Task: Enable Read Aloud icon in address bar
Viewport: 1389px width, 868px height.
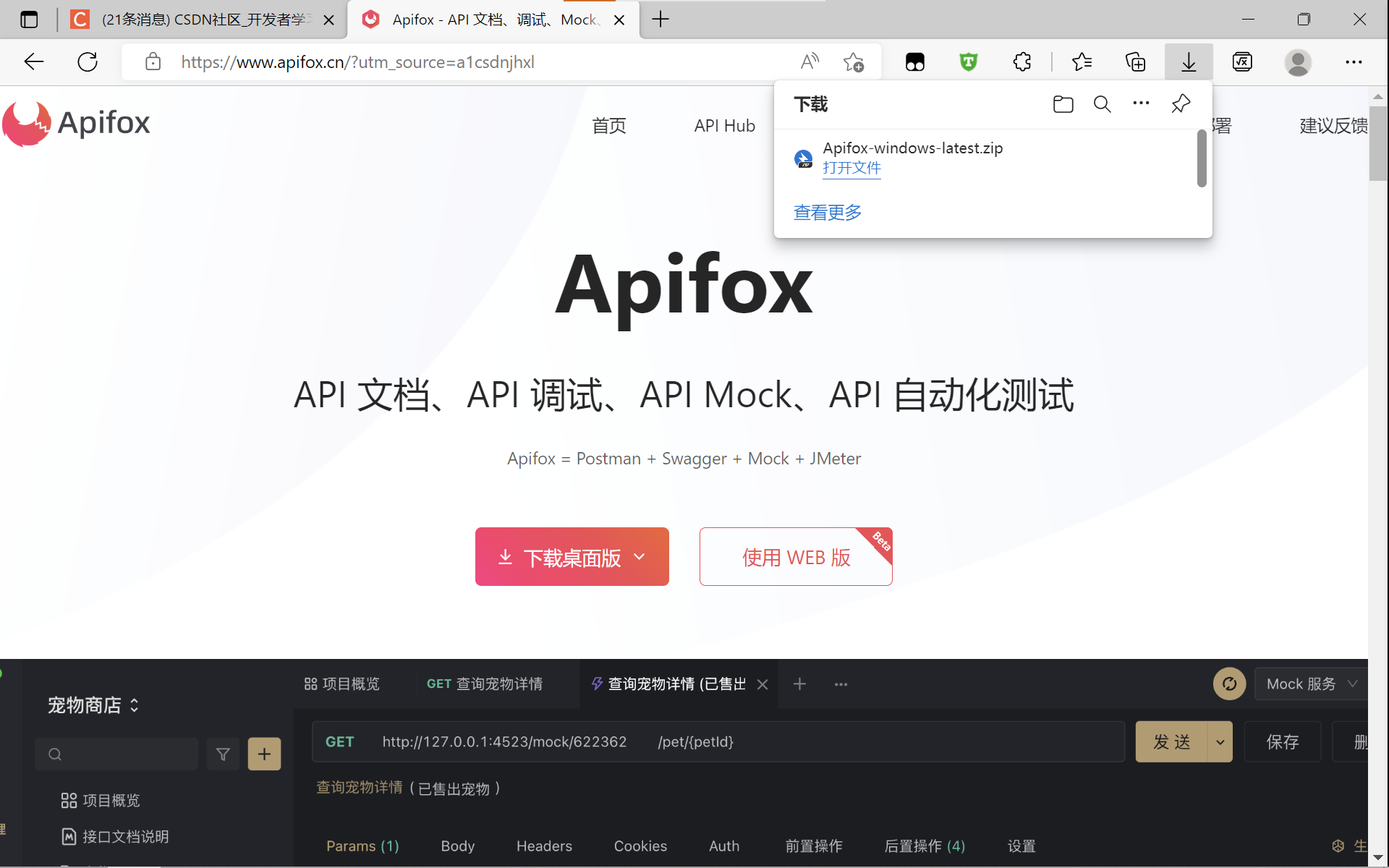Action: pos(810,62)
